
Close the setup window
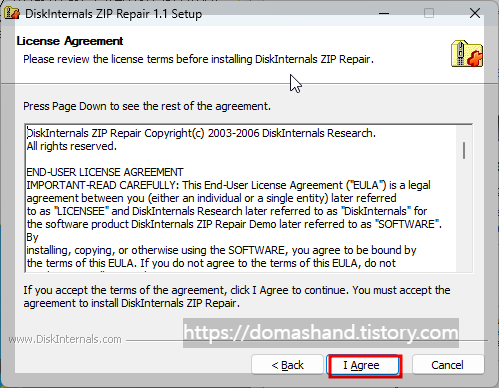(x=474, y=13)
